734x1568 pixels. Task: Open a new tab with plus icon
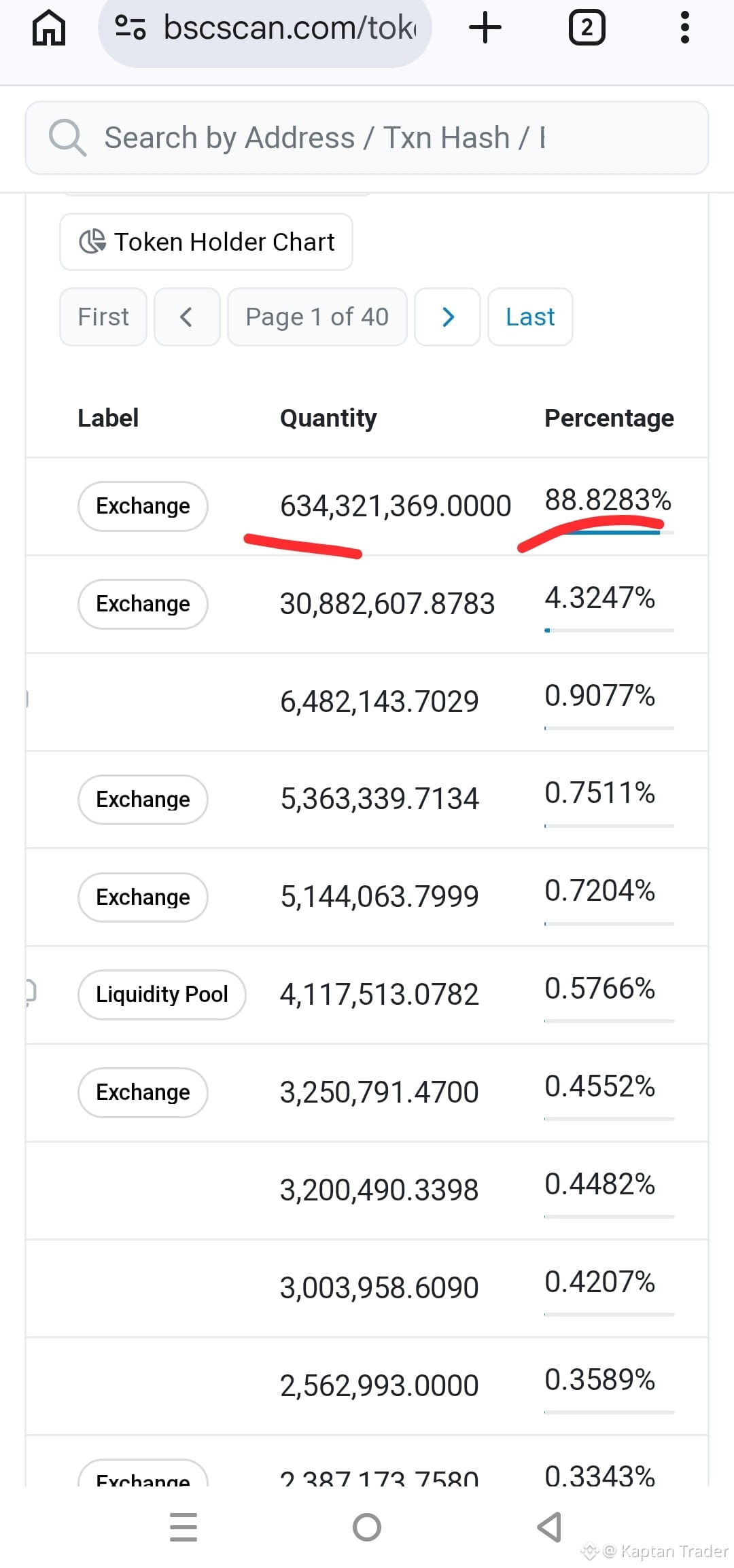click(485, 28)
